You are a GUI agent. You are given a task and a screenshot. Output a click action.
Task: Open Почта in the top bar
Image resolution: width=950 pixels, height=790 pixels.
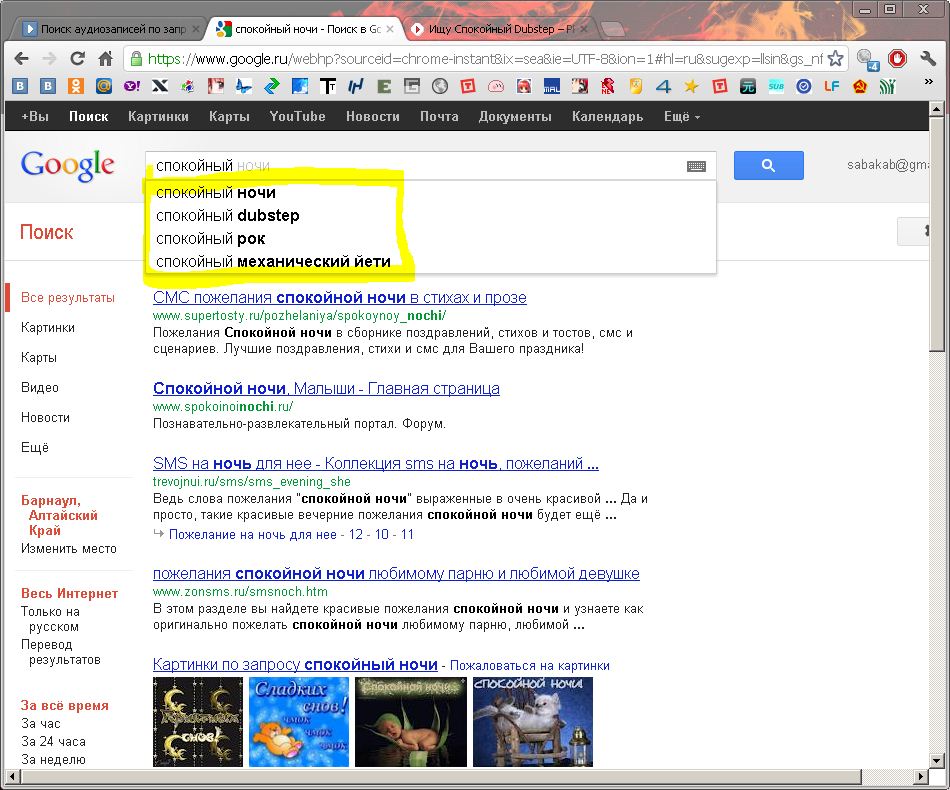[x=439, y=116]
